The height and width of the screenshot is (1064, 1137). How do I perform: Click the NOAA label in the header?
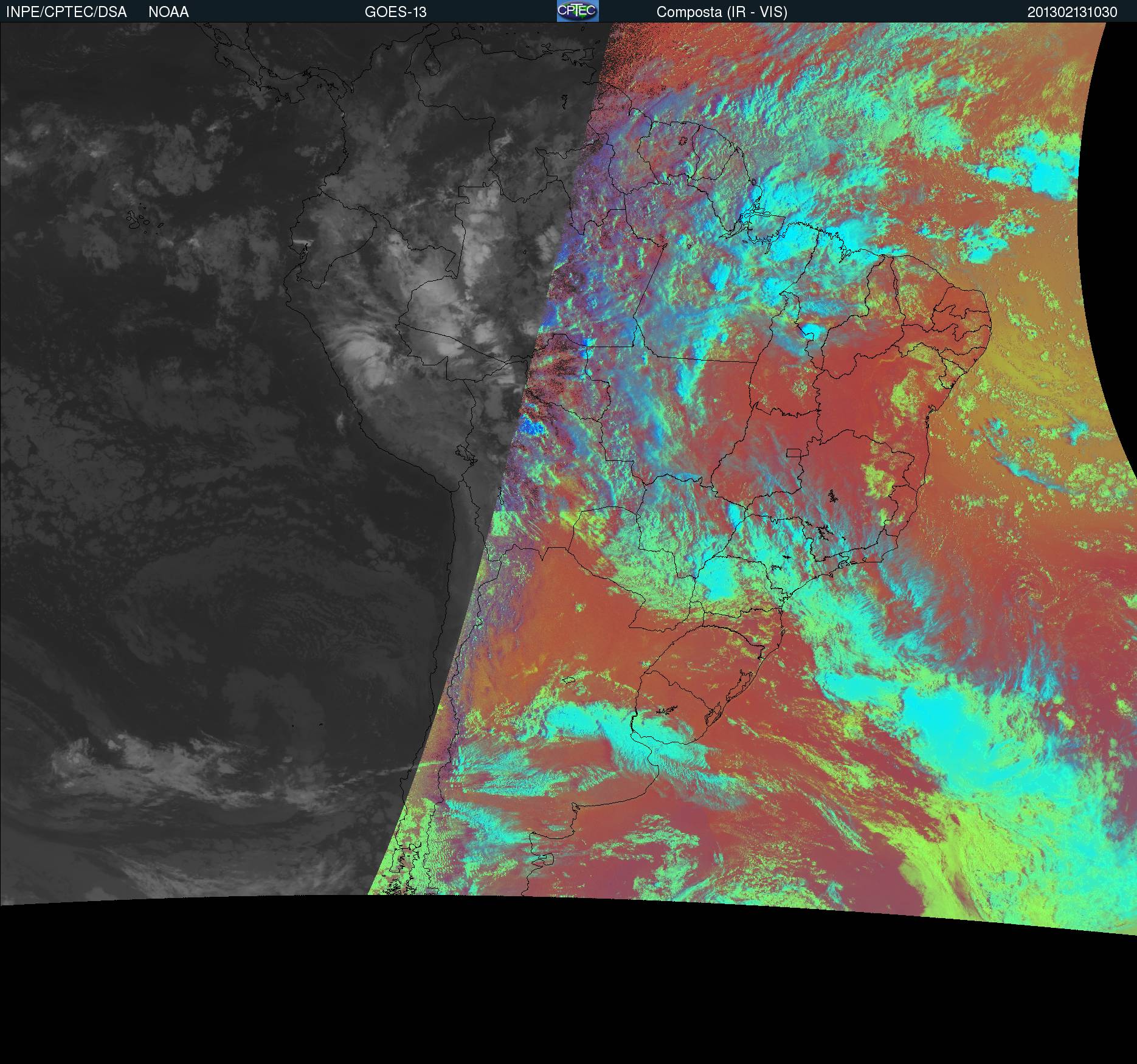168,12
